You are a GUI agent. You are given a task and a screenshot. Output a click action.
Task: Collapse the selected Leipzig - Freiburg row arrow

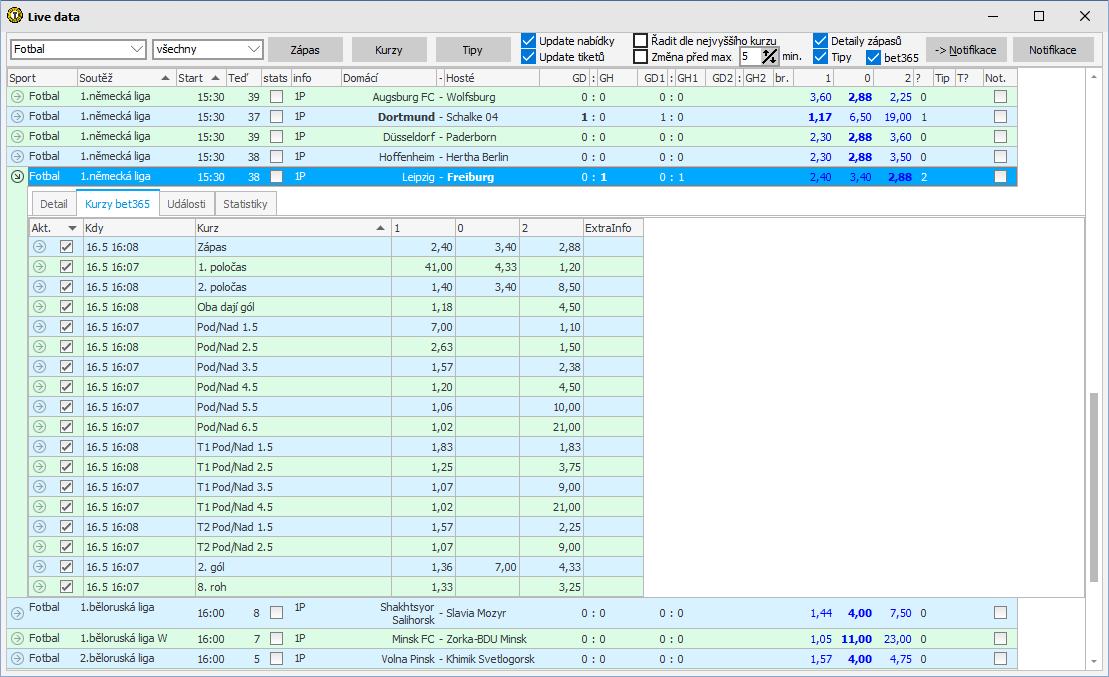click(17, 177)
